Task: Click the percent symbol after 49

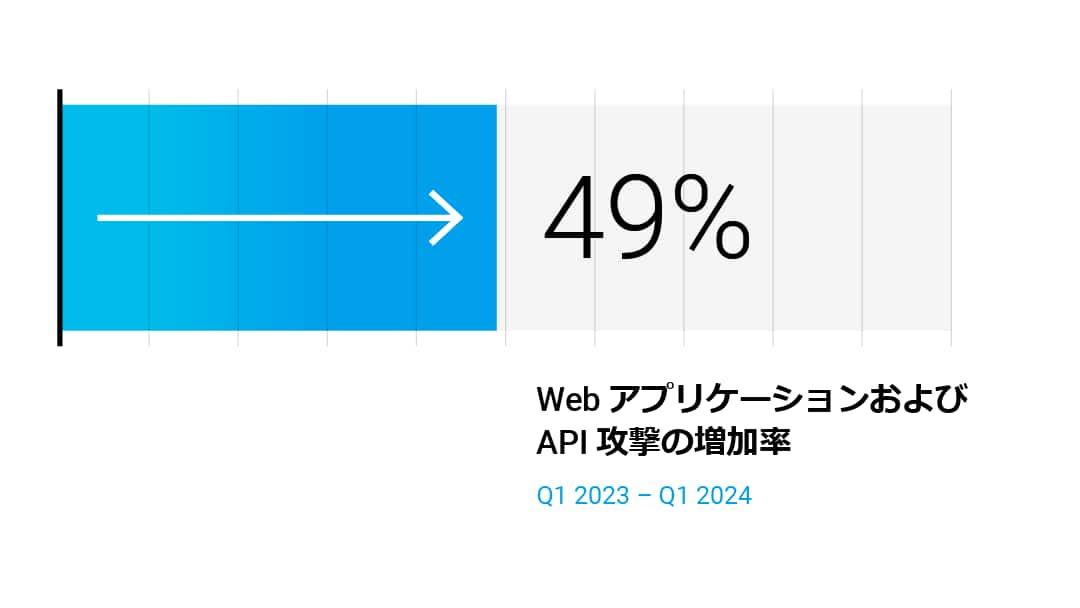Action: [711, 218]
